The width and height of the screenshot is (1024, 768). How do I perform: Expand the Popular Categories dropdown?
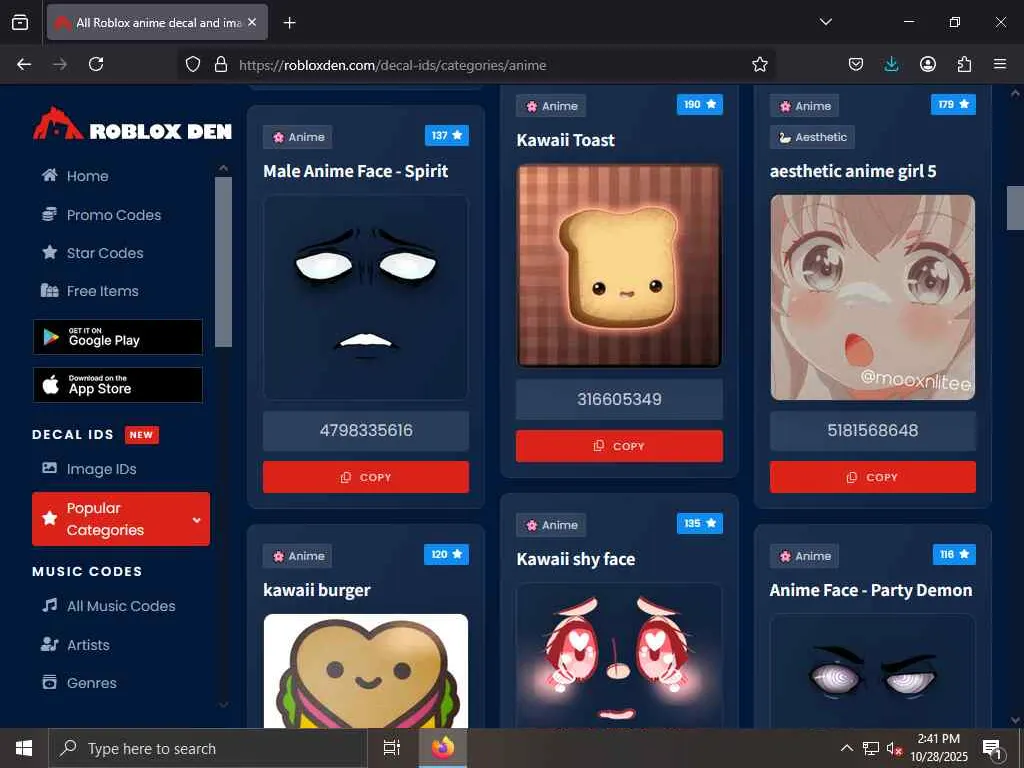(121, 519)
